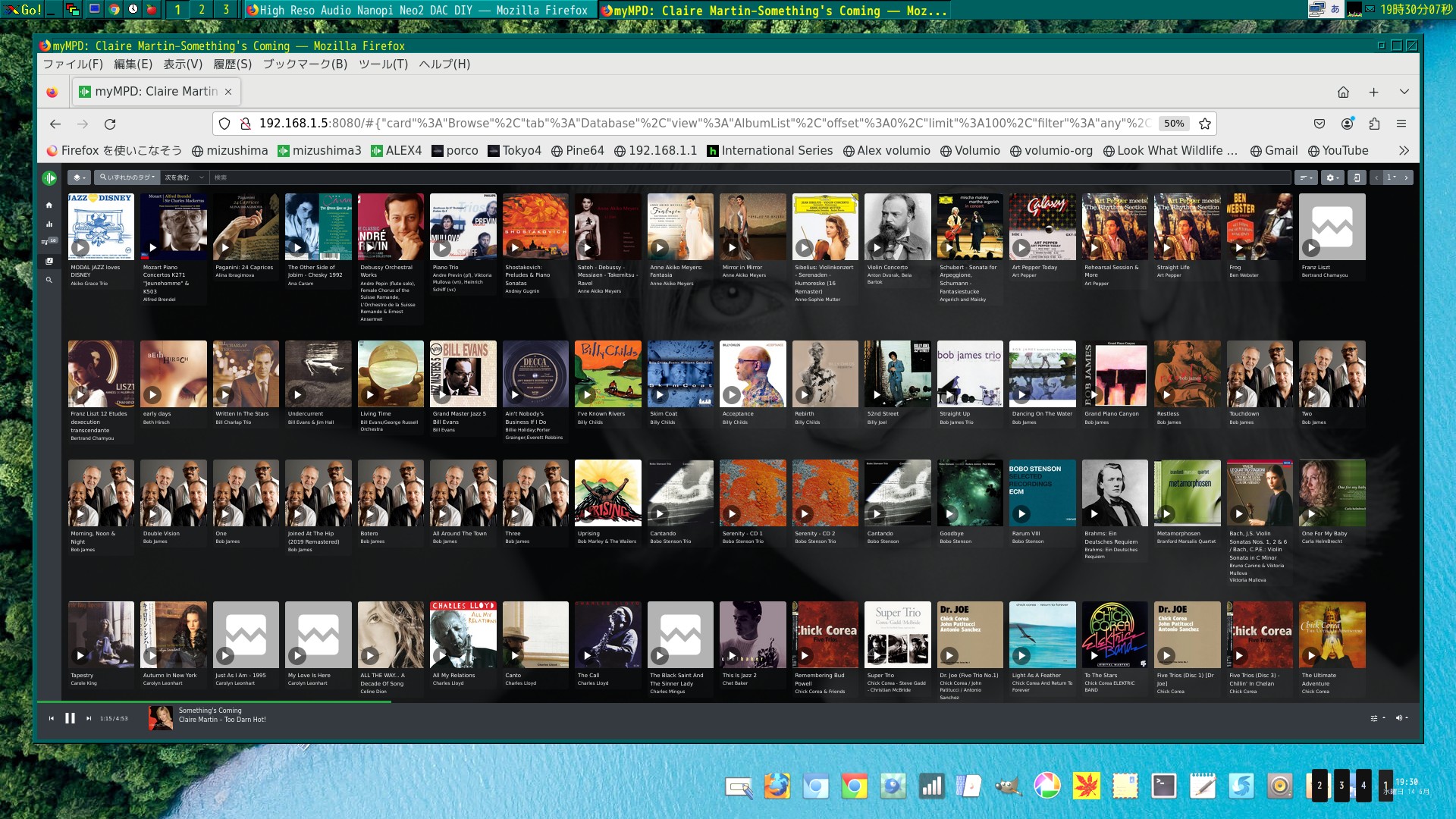1456x819 pixels.
Task: Skip to the next track
Action: click(89, 717)
